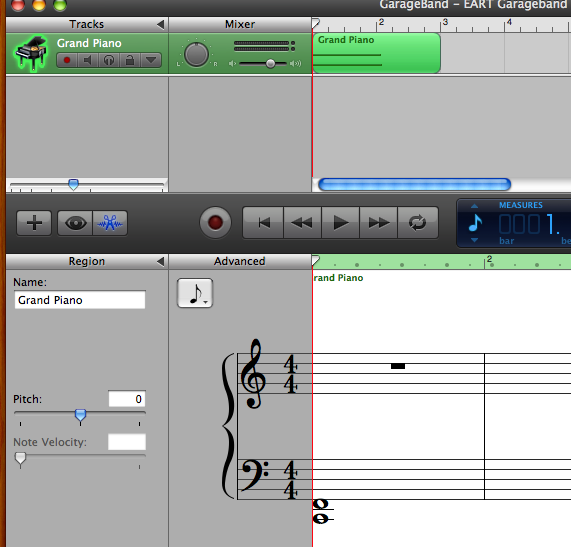Adjust the Note Velocity slider
Viewport: 571px width, 547px height.
20,458
